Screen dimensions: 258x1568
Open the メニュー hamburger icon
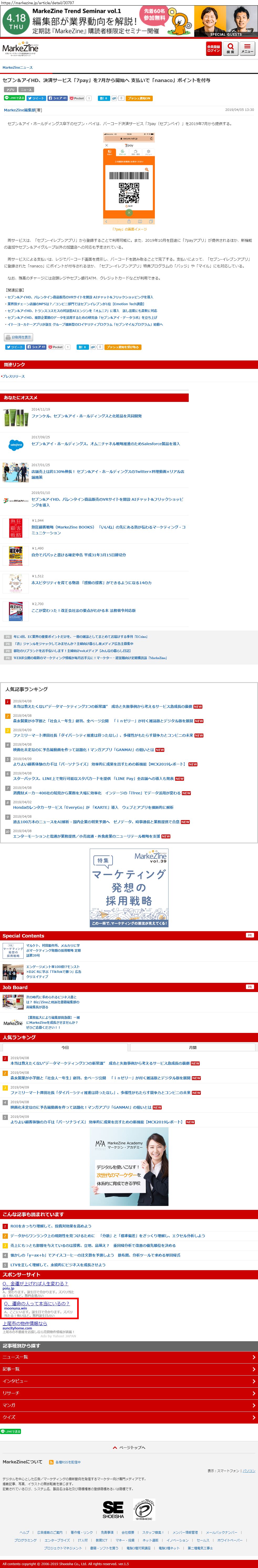[247, 49]
